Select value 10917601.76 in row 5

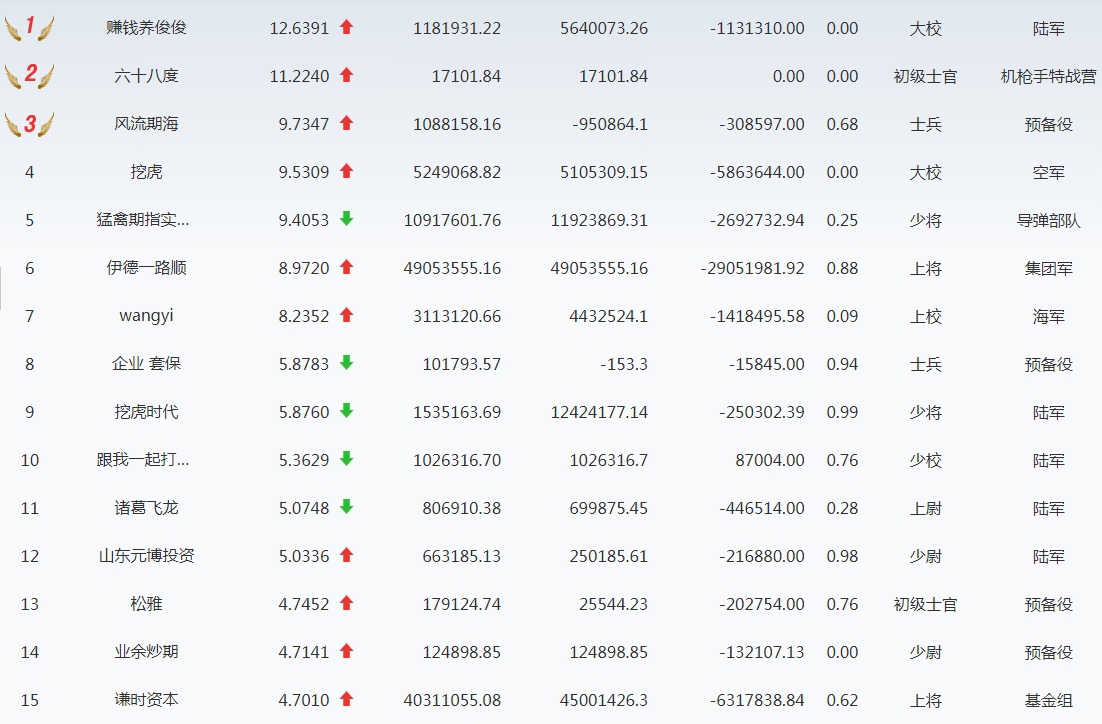click(x=452, y=220)
